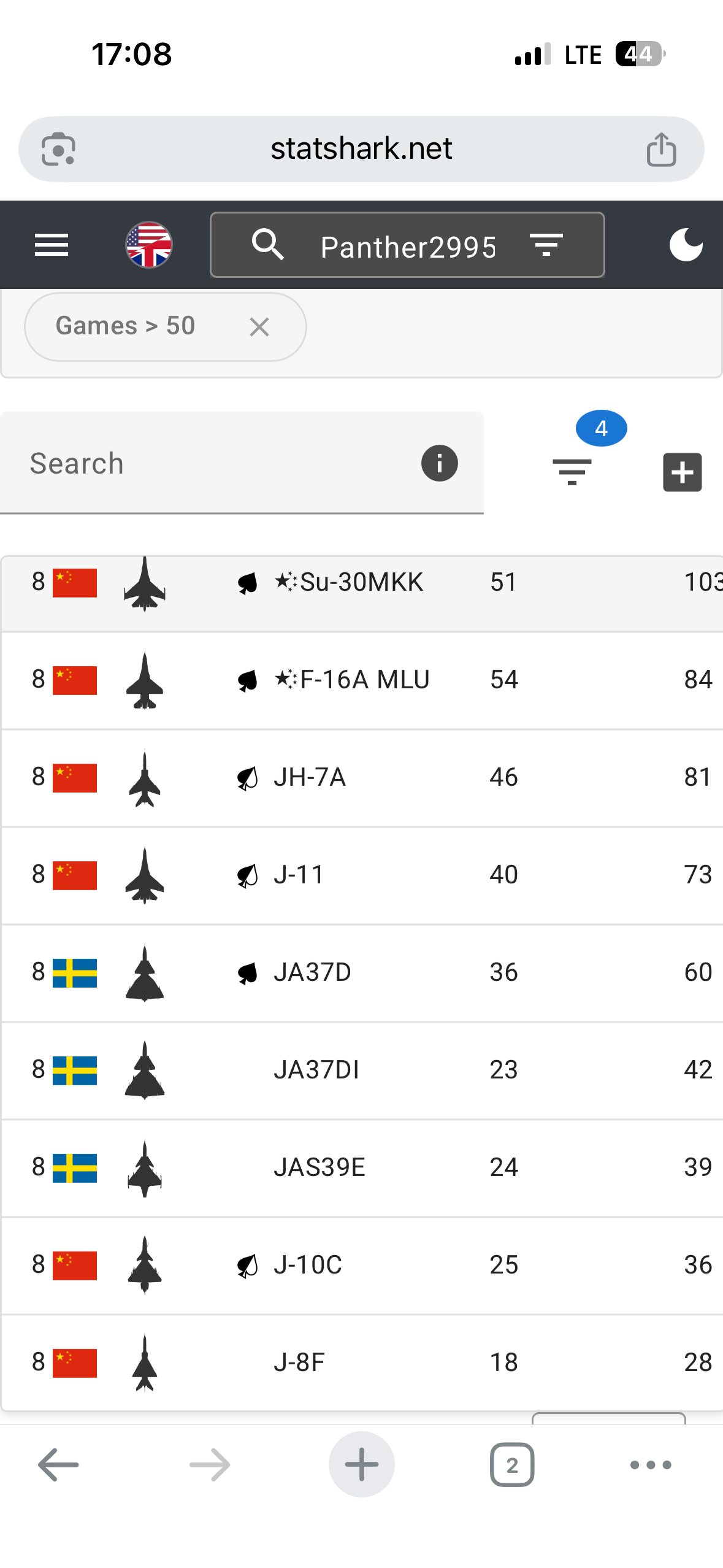The height and width of the screenshot is (1568, 723).
Task: Open the browser more options menu
Action: 651,1465
